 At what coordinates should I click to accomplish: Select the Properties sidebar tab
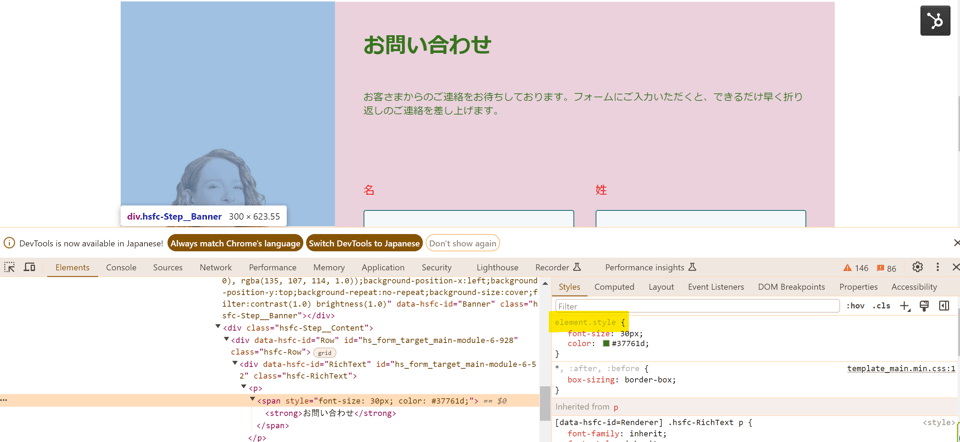pyautogui.click(x=858, y=287)
